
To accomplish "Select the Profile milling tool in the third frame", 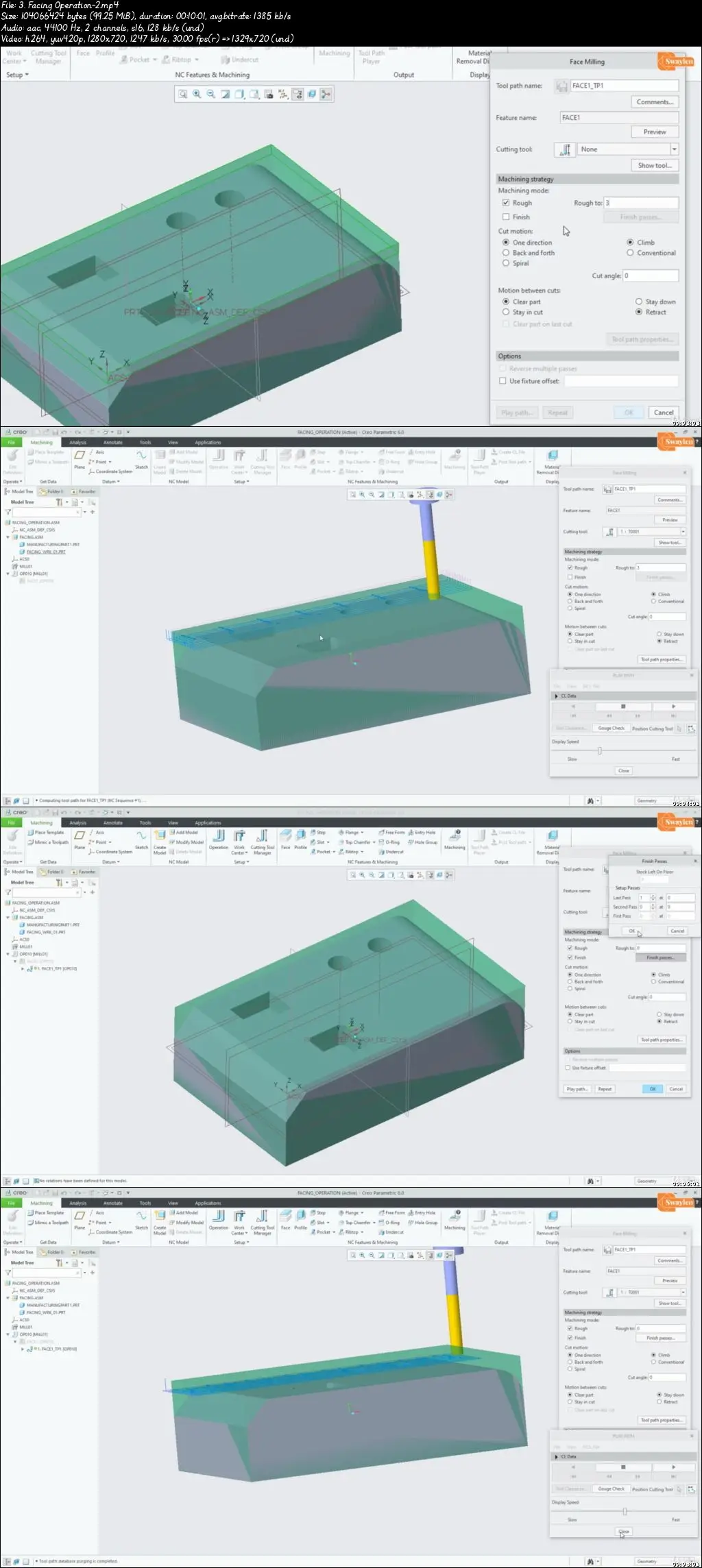I will click(300, 840).
